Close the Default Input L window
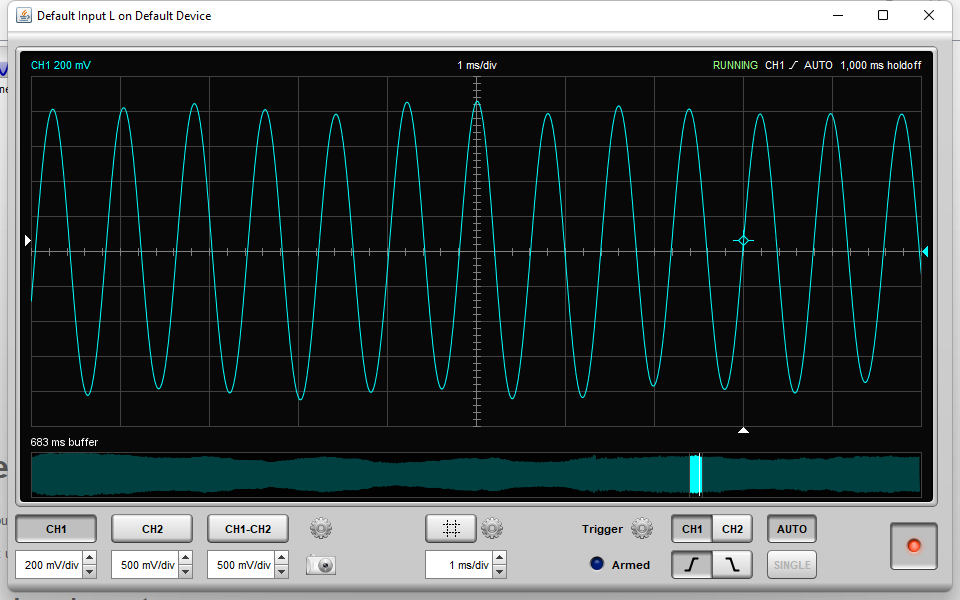 click(929, 15)
